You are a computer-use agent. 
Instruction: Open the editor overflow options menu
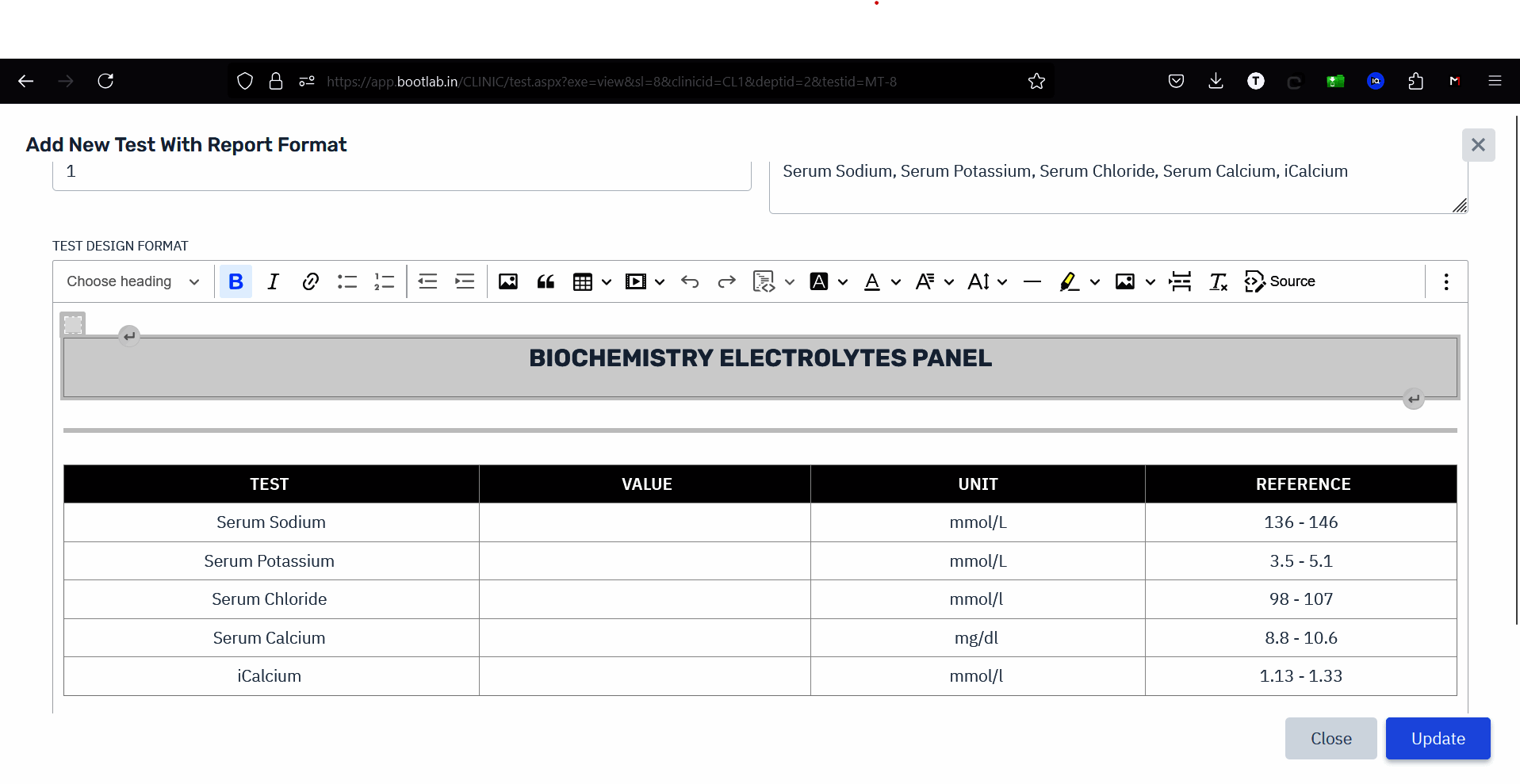[1445, 281]
